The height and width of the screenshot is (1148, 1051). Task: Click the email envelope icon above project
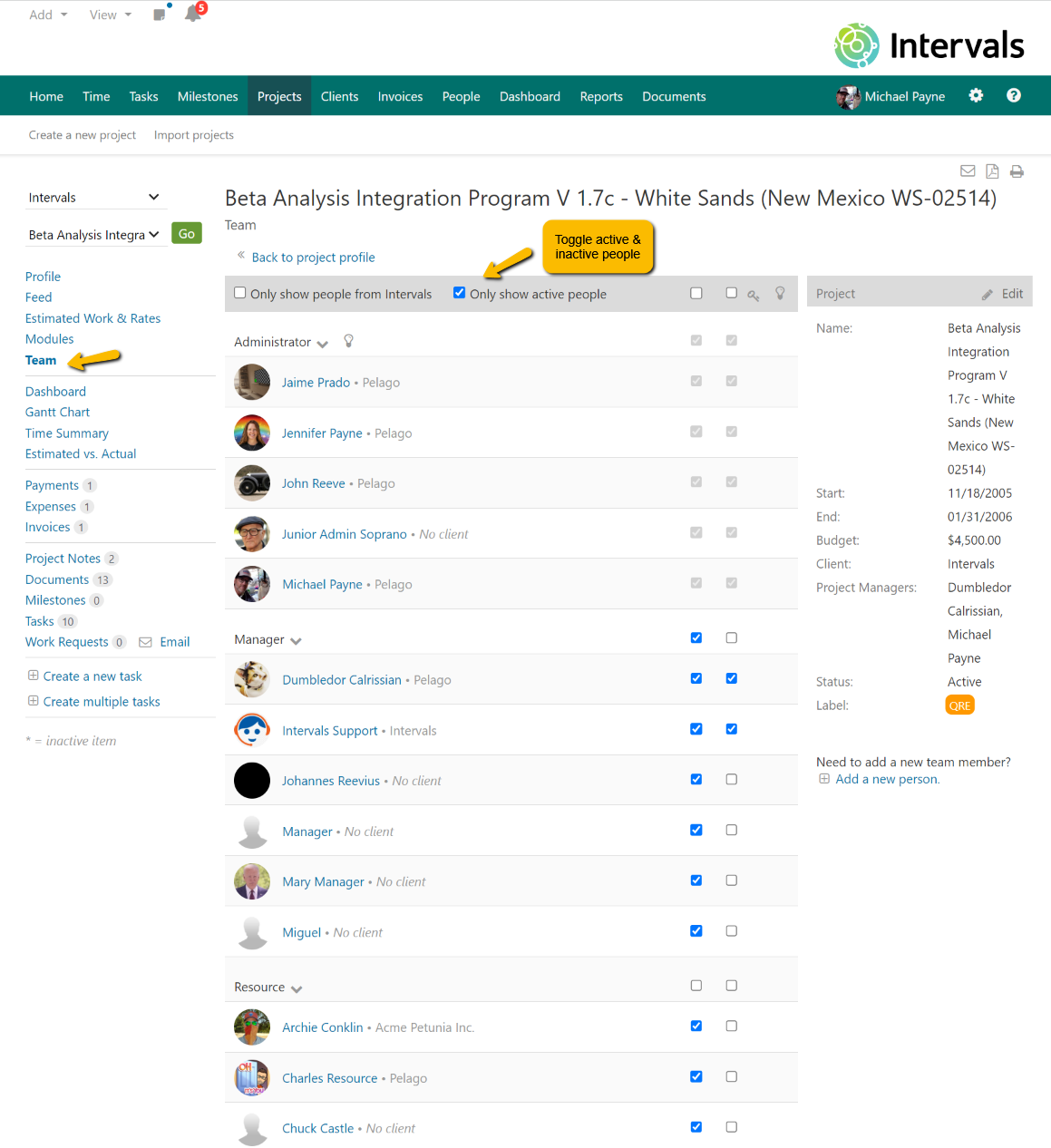point(968,171)
